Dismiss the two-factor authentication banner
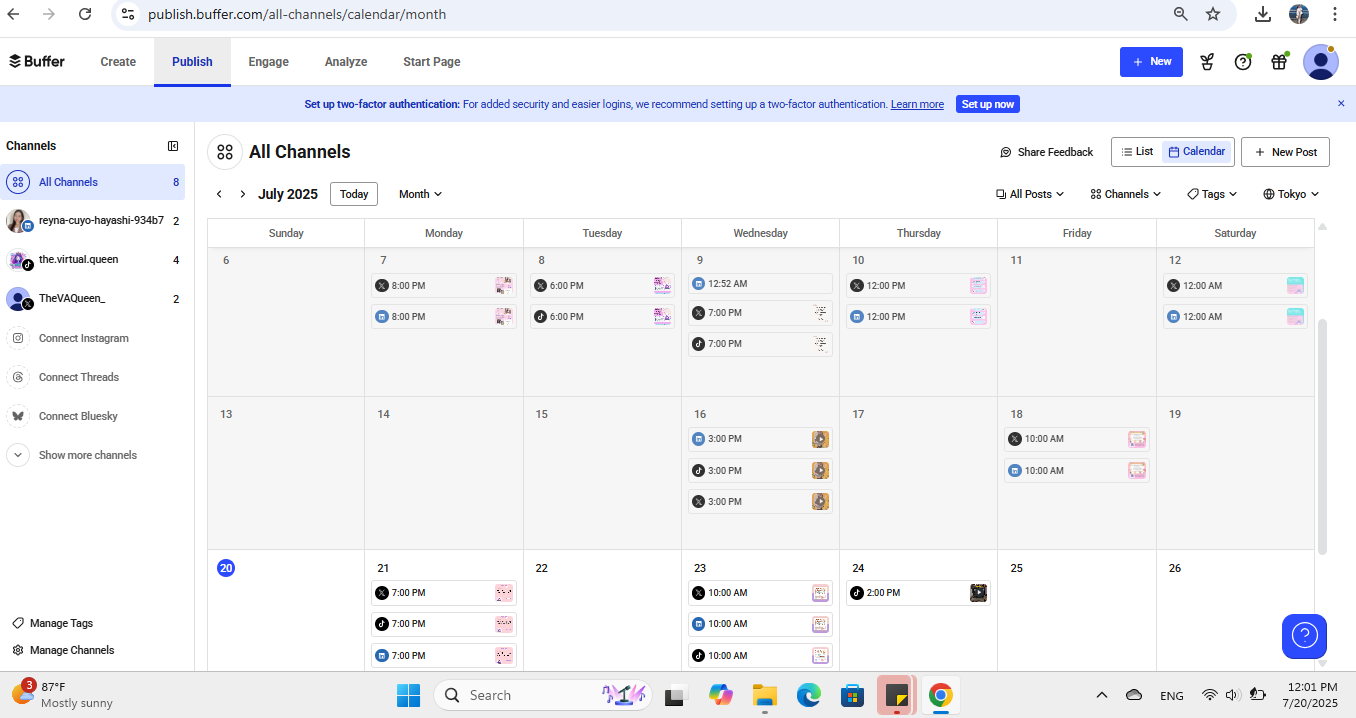 (1341, 103)
